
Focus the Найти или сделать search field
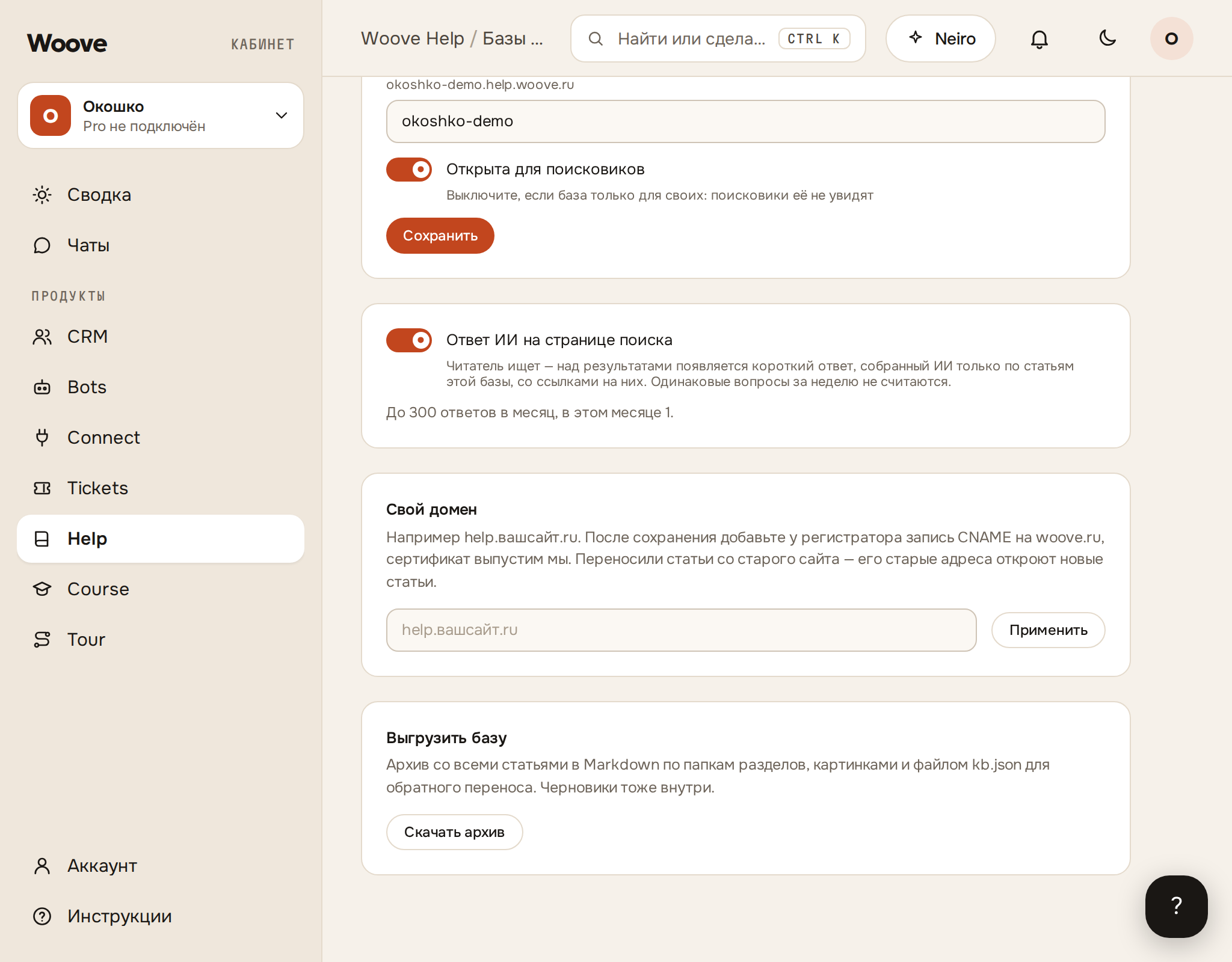(718, 38)
